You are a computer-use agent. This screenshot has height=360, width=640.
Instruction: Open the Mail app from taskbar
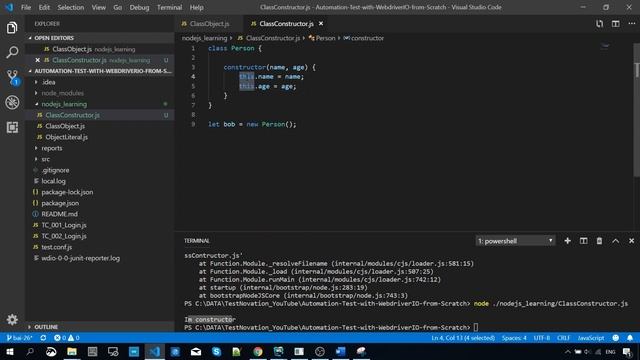(x=196, y=351)
